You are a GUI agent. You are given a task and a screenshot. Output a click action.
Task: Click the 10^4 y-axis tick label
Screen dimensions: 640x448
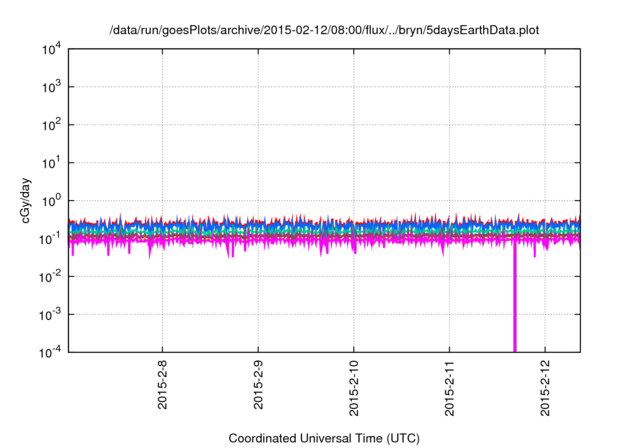pyautogui.click(x=51, y=49)
